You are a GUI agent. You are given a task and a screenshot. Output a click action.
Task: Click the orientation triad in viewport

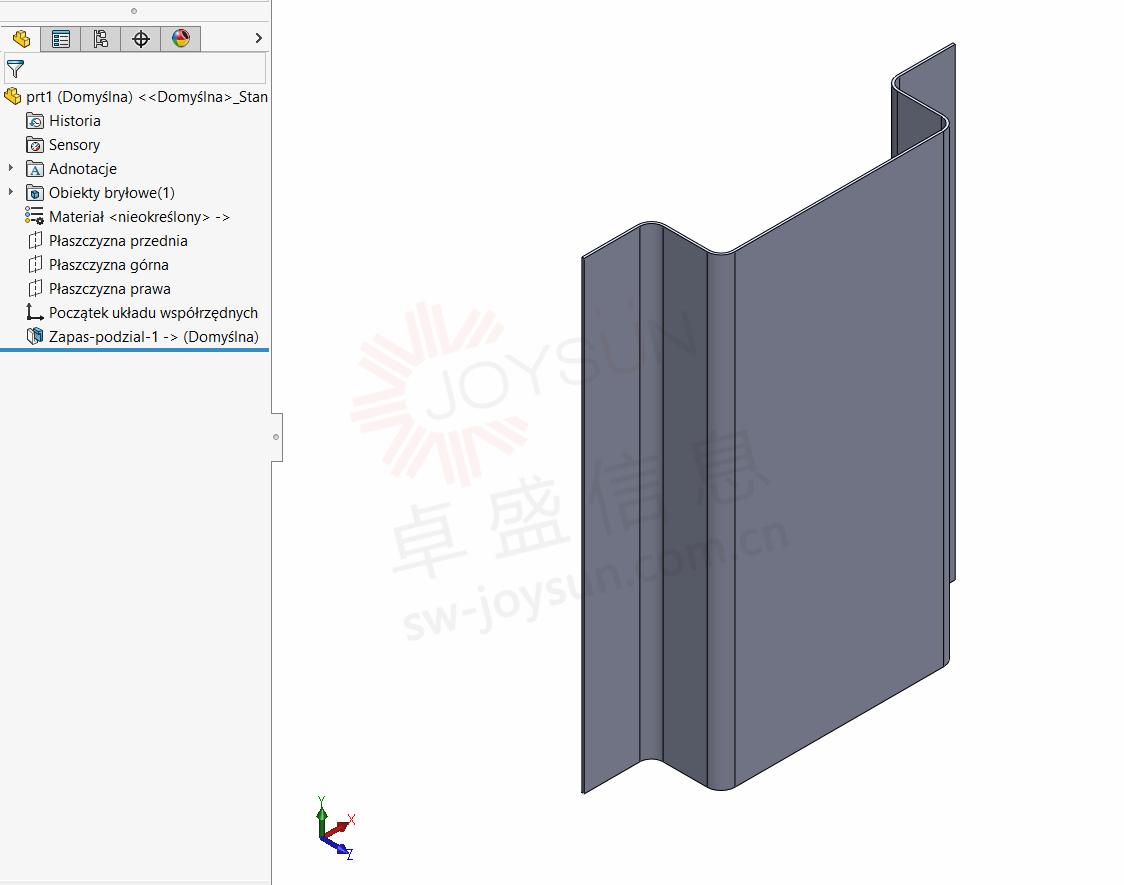click(x=335, y=828)
